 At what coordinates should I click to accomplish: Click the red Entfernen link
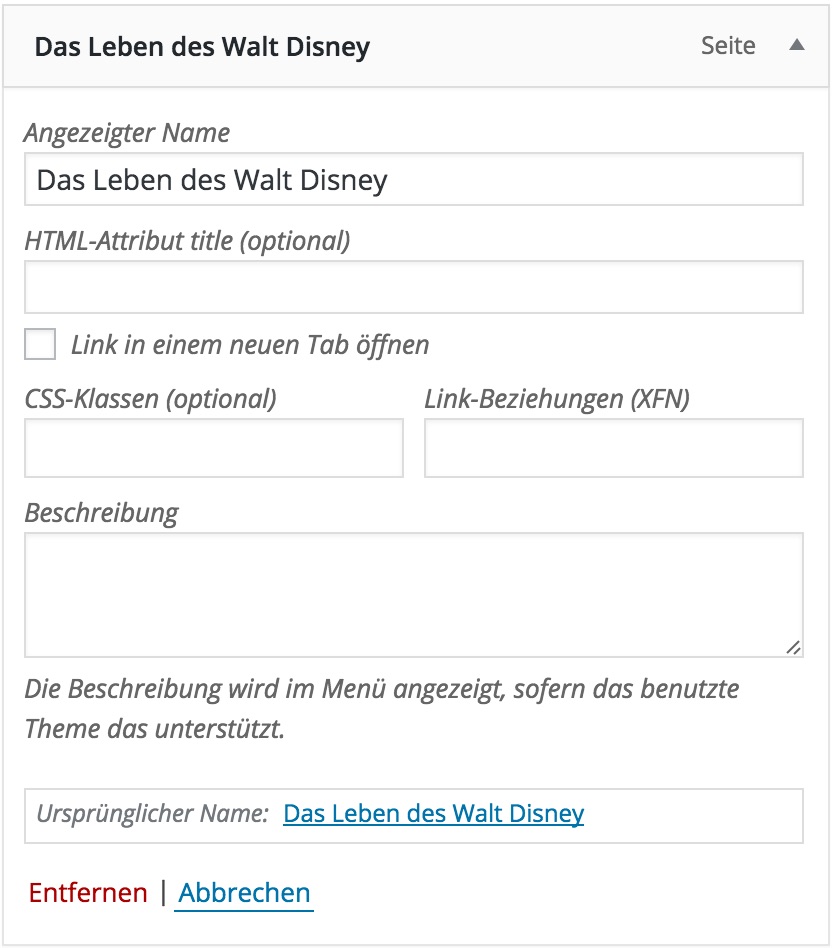click(88, 892)
